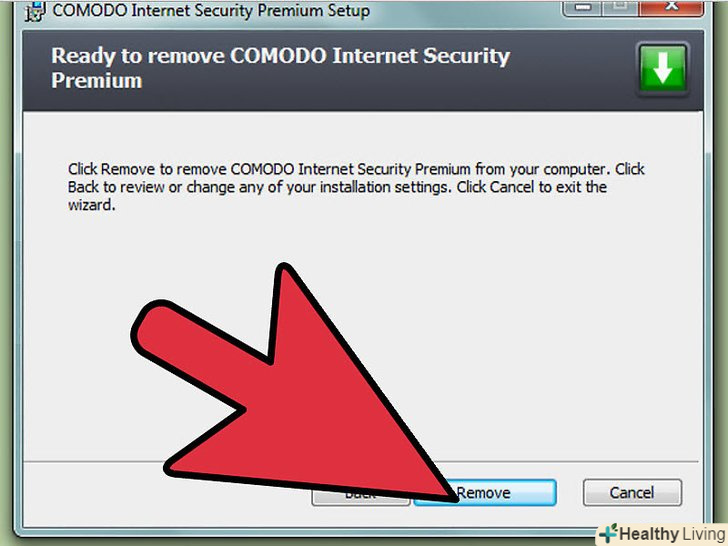Minimize the COMODO Setup window
728x546 pixels.
583,6
